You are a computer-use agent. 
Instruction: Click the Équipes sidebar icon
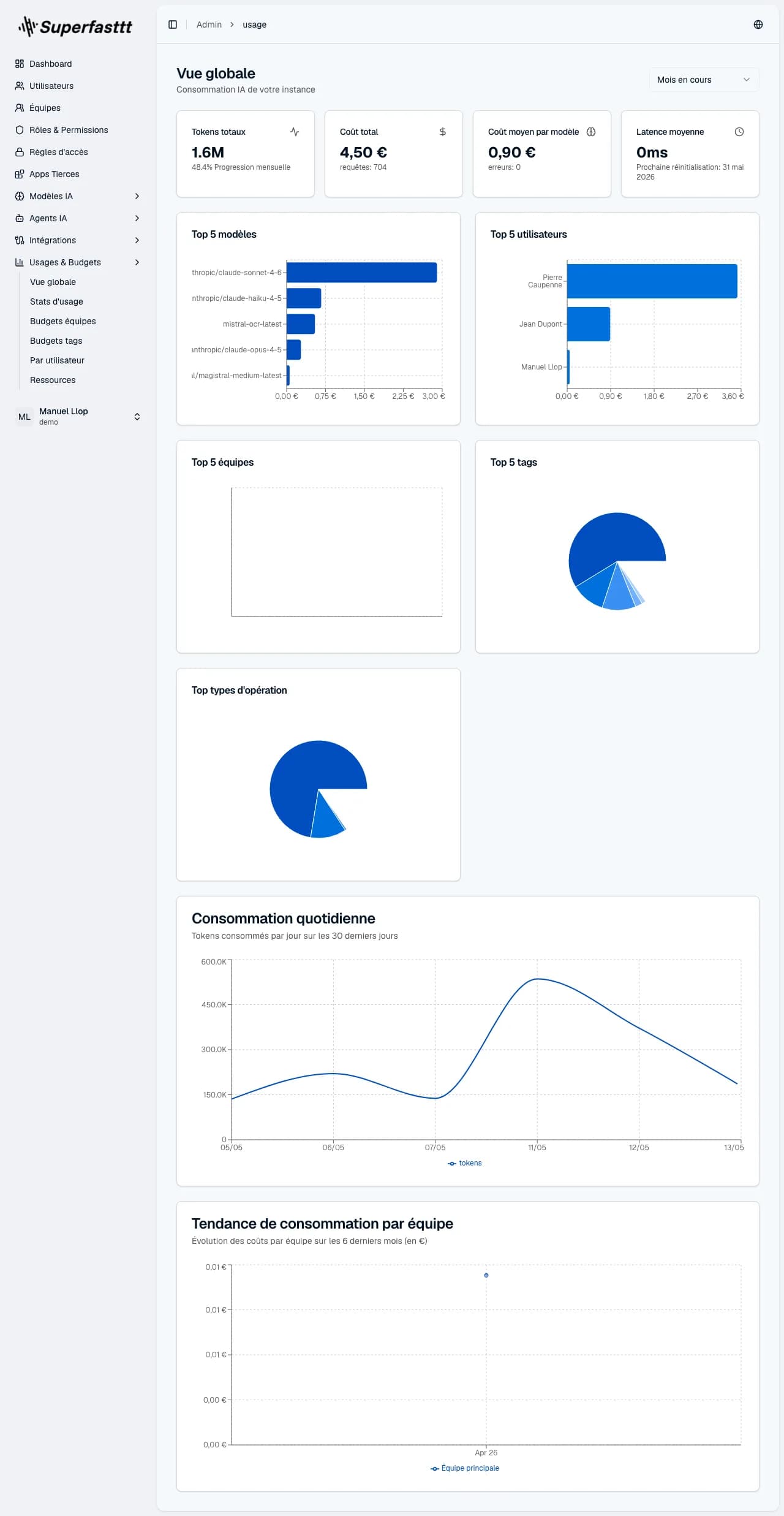(x=20, y=108)
